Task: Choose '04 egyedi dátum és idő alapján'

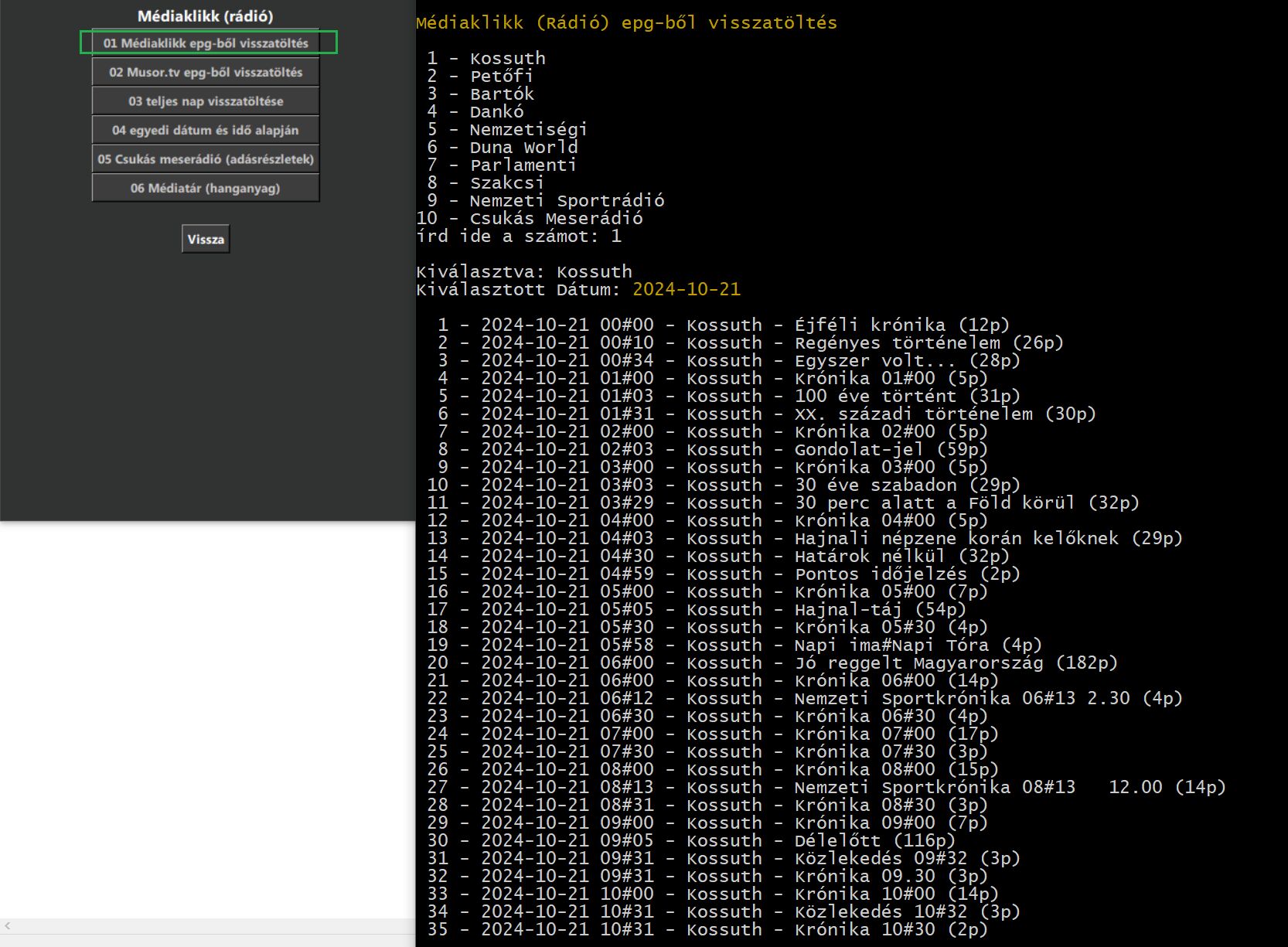Action: coord(206,130)
